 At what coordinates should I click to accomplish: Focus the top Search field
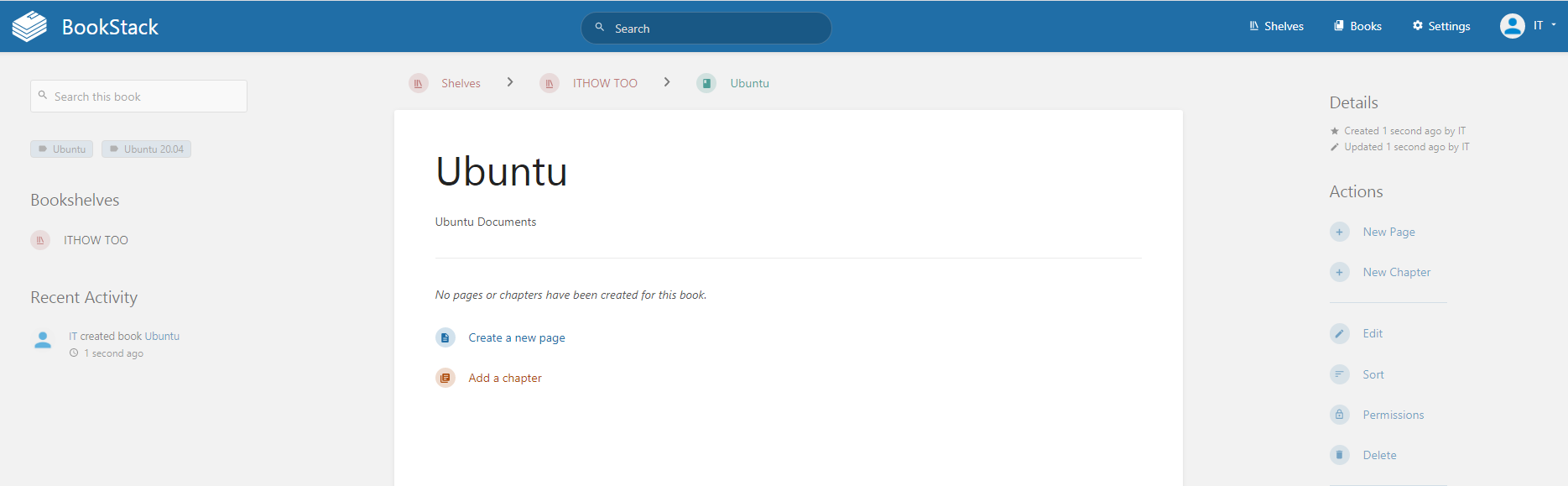coord(706,28)
